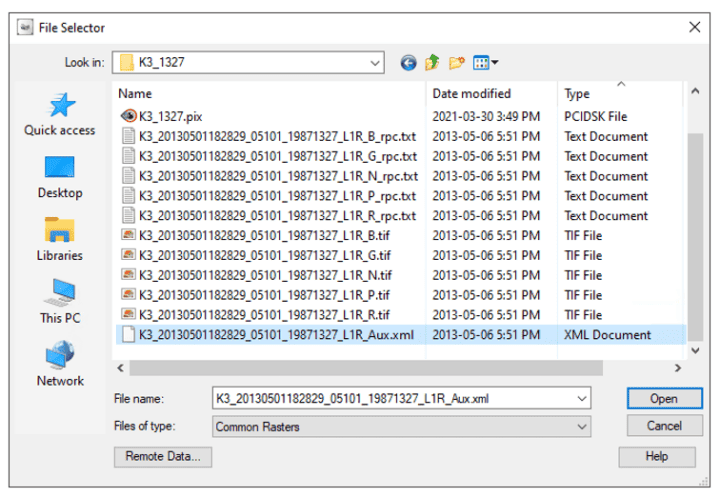
Task: Go back to the last folder visited
Action: tap(408, 62)
